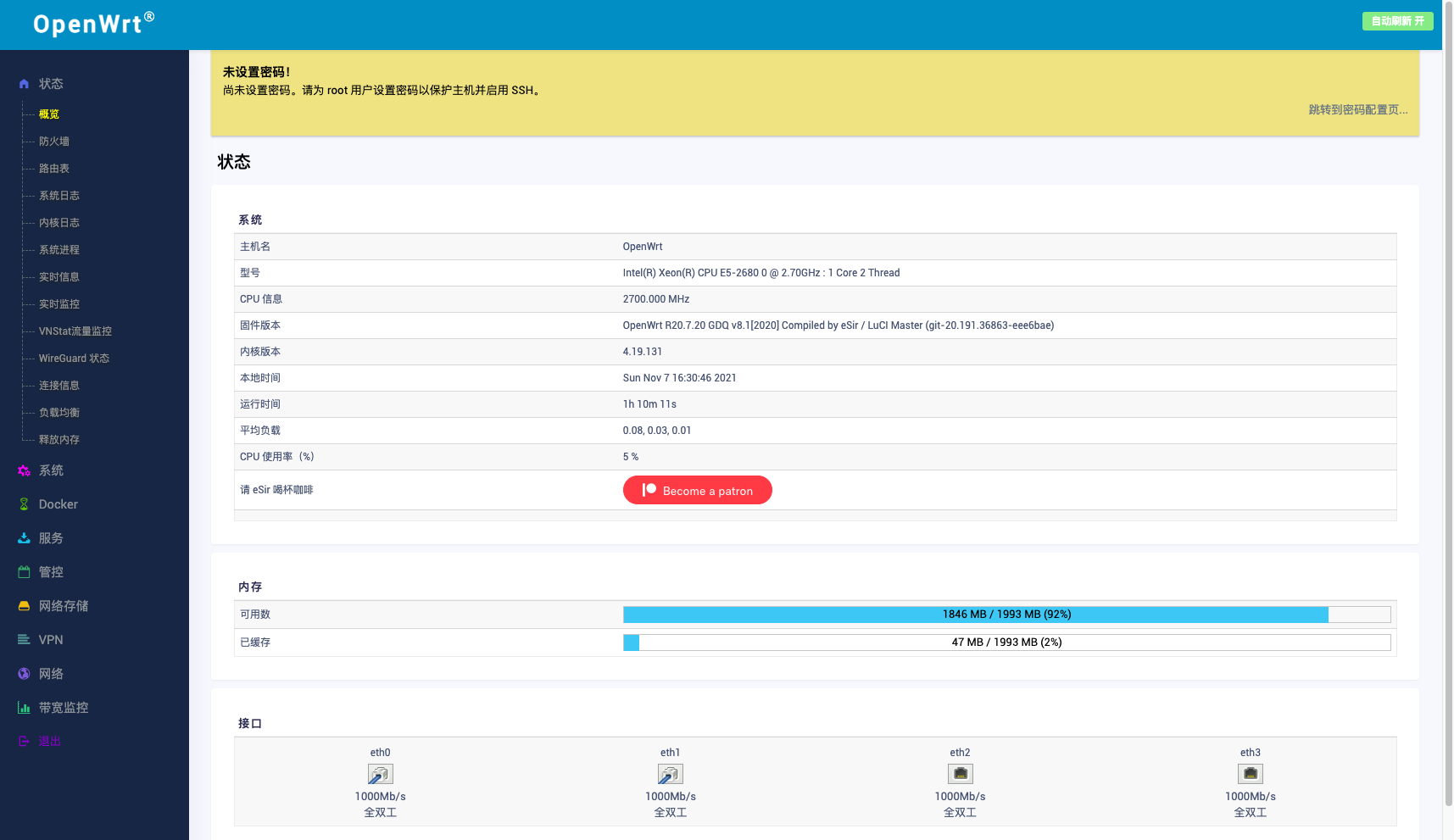
Task: Click the storage icon next to 网络存储
Action: point(24,606)
